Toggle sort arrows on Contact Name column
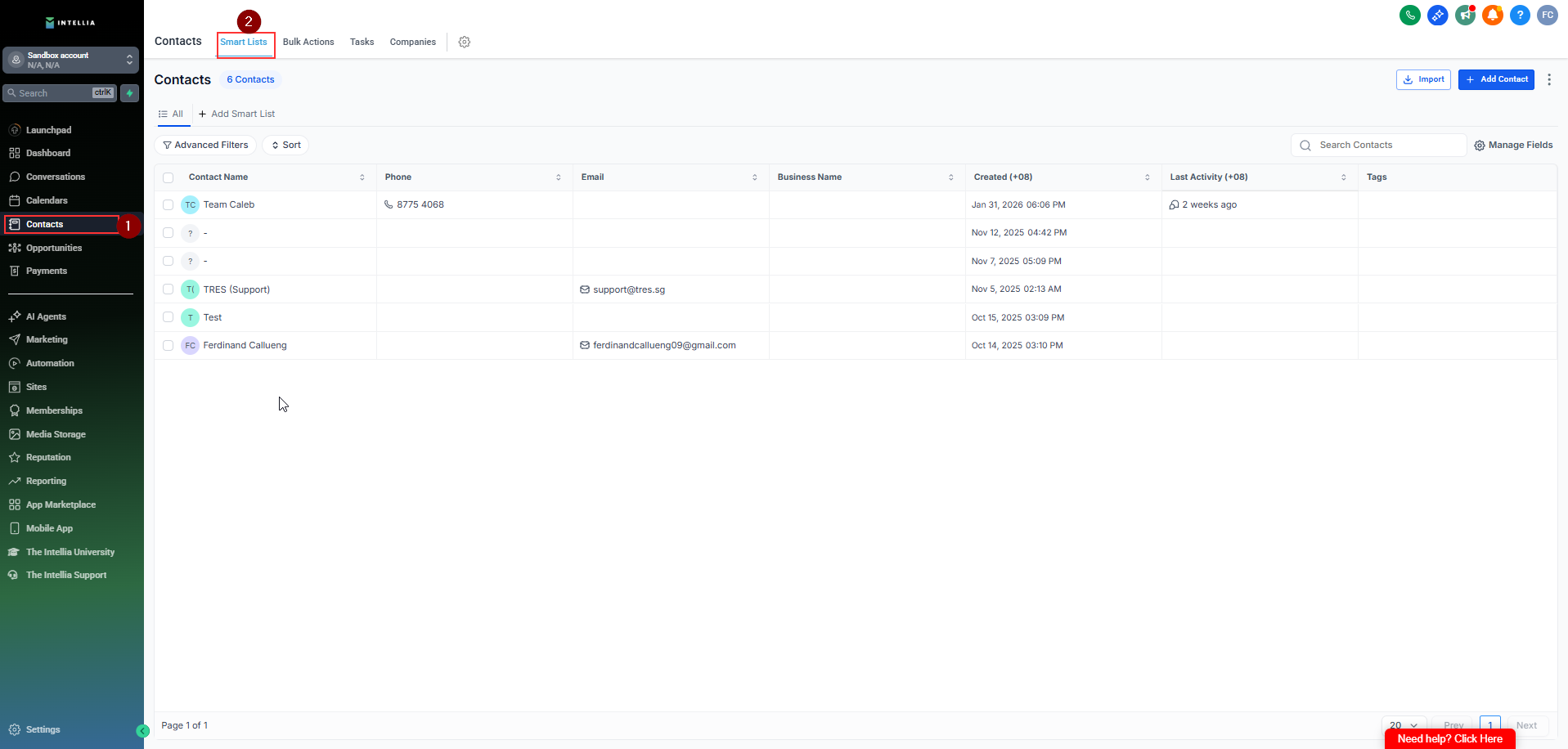The image size is (1568, 749). [362, 177]
